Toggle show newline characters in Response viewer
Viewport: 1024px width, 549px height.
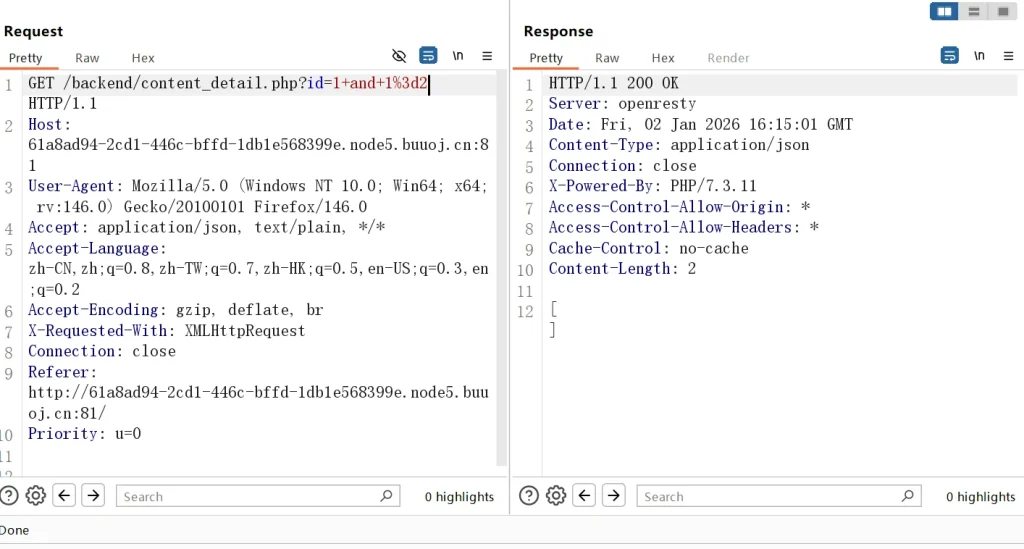(979, 56)
